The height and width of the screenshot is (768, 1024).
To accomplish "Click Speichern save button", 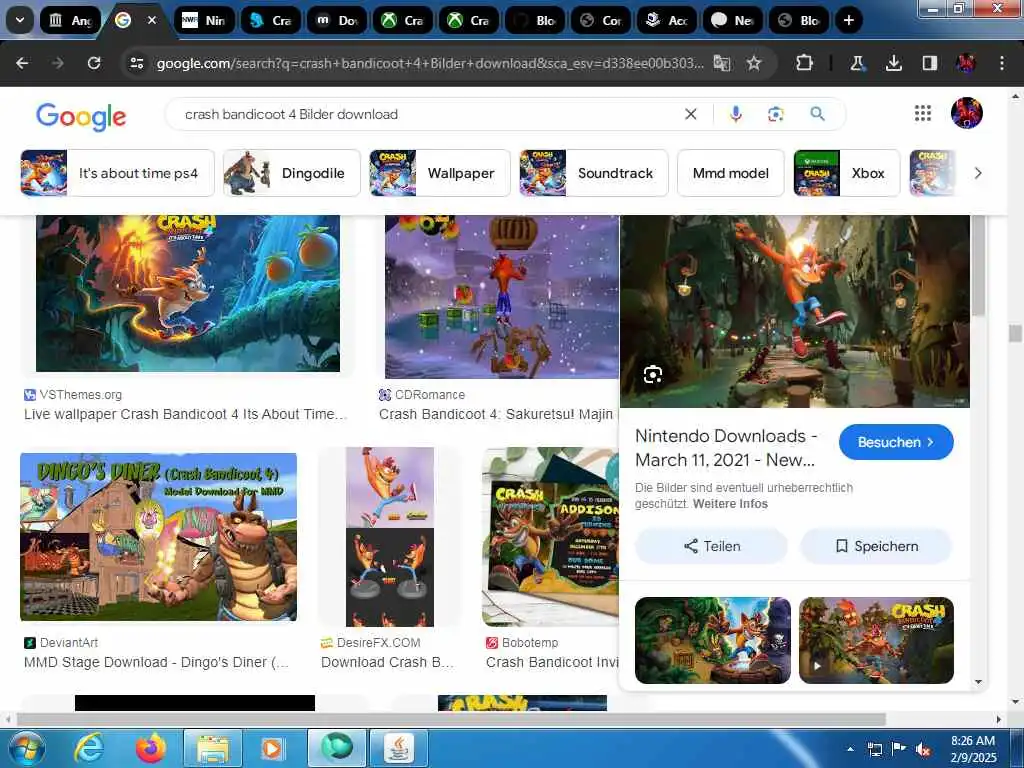I will click(876, 546).
